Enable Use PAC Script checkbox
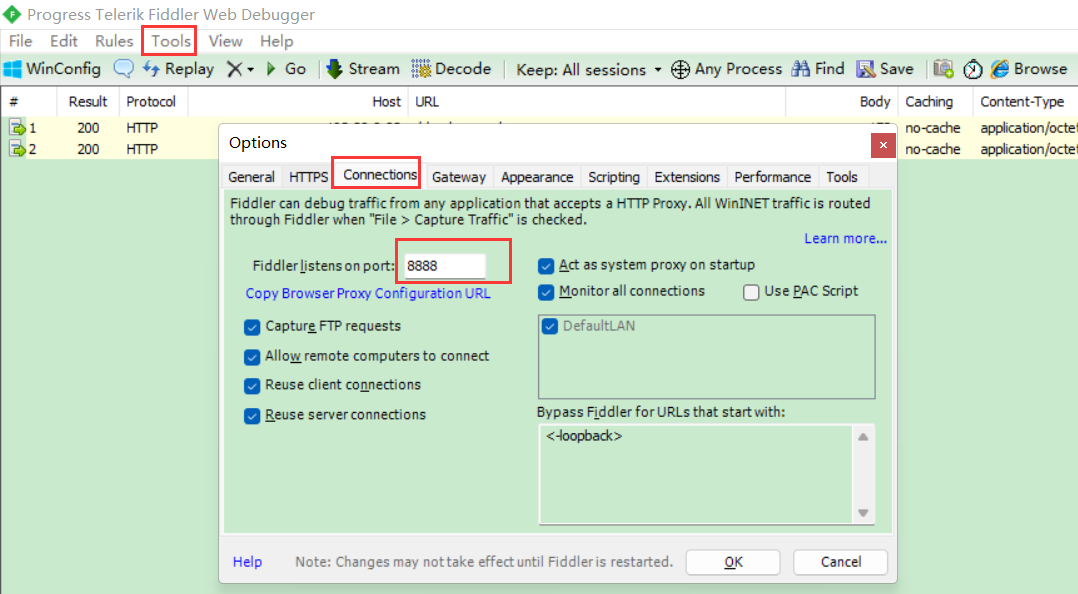1078x594 pixels. 751,292
